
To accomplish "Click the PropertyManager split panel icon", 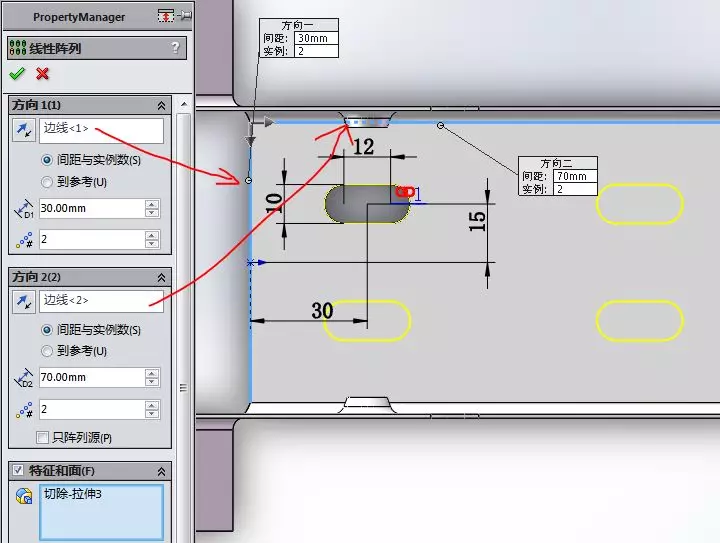I will (x=166, y=16).
